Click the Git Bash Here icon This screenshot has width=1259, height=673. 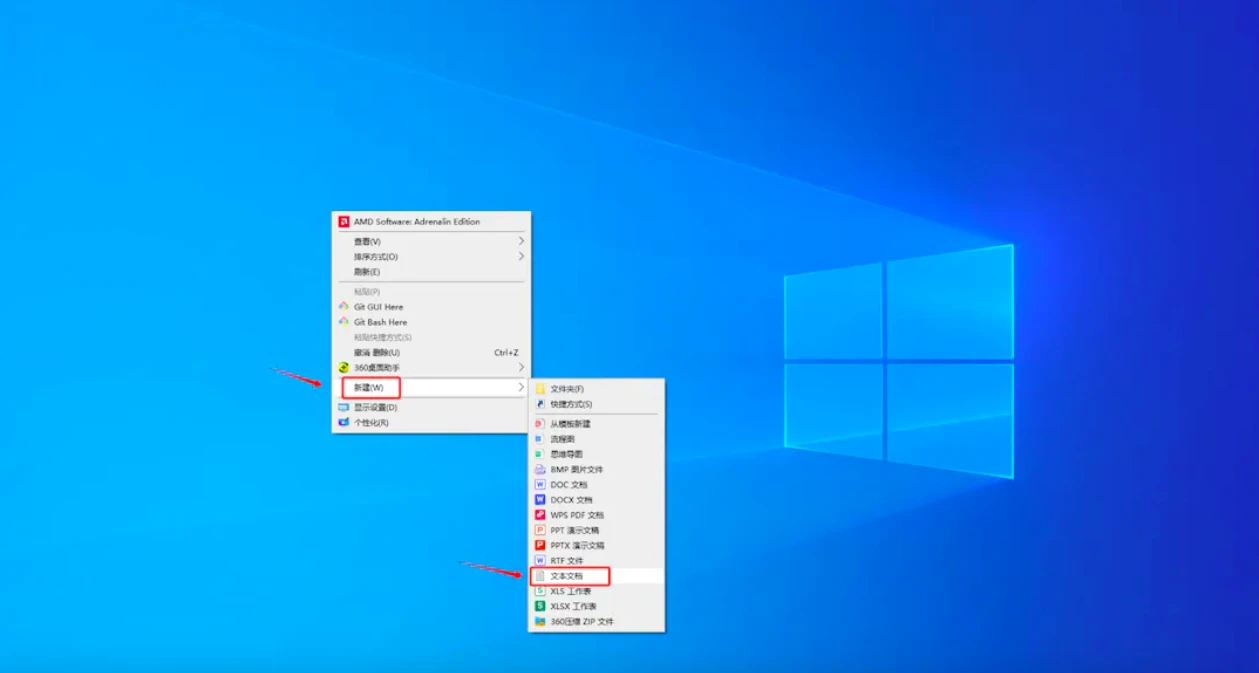tap(344, 322)
